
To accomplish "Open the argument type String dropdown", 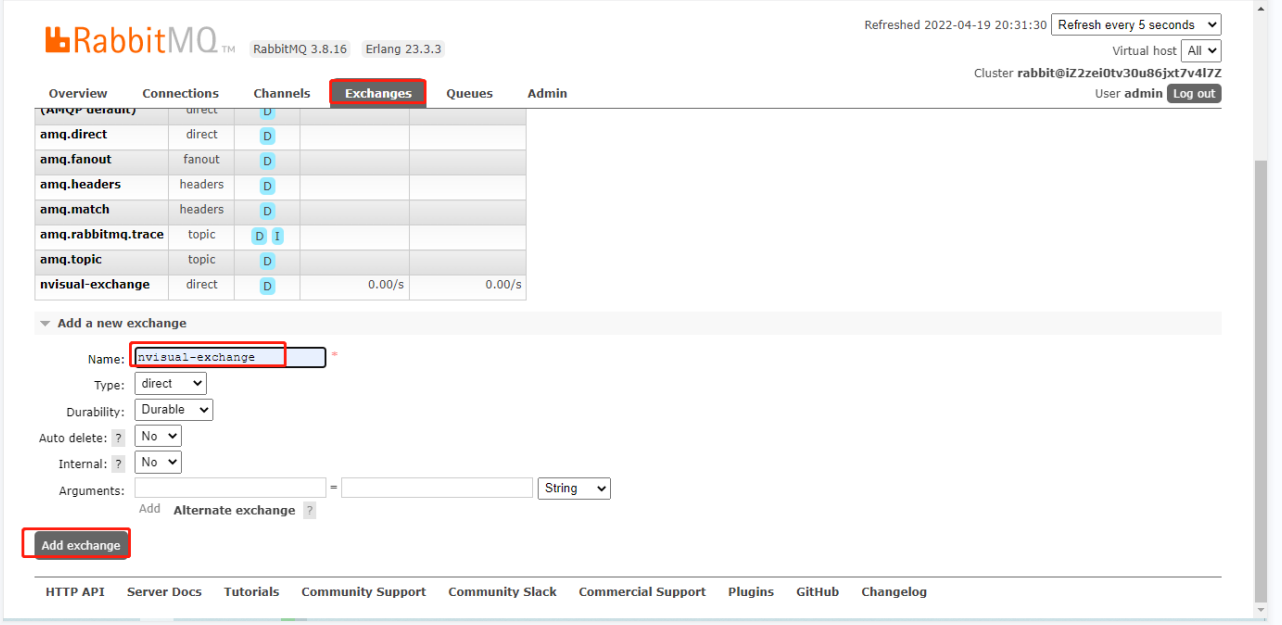I will click(x=574, y=488).
